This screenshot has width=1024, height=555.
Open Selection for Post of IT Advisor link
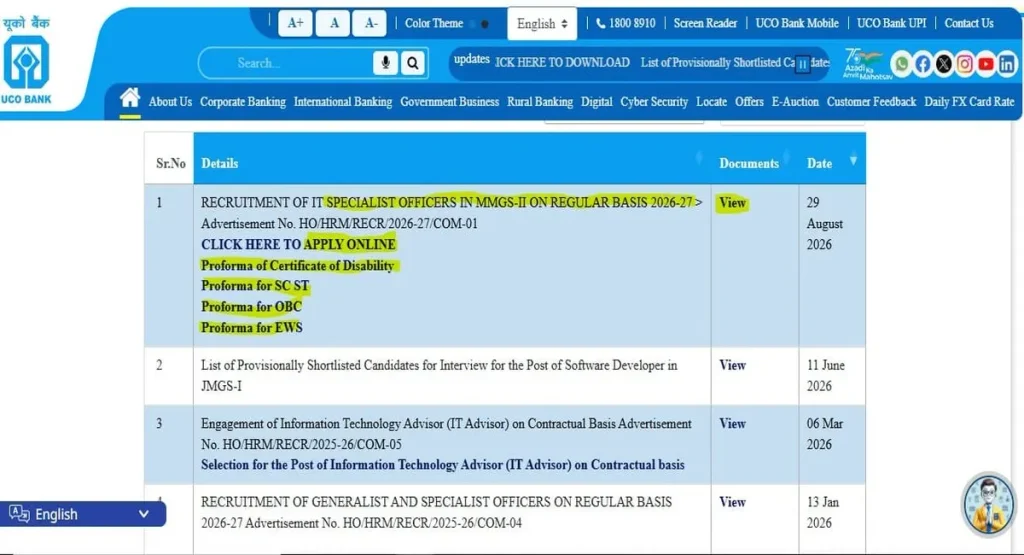coord(443,465)
